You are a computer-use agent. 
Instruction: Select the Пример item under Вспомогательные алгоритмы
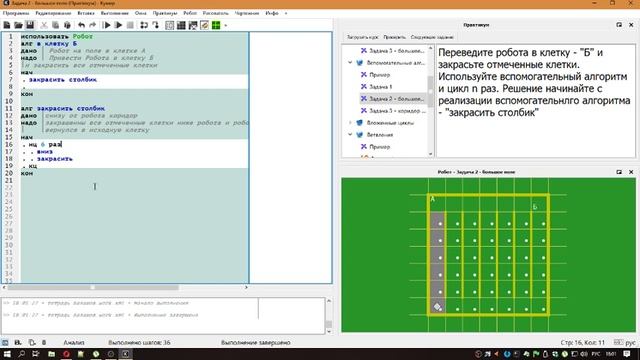pos(375,75)
